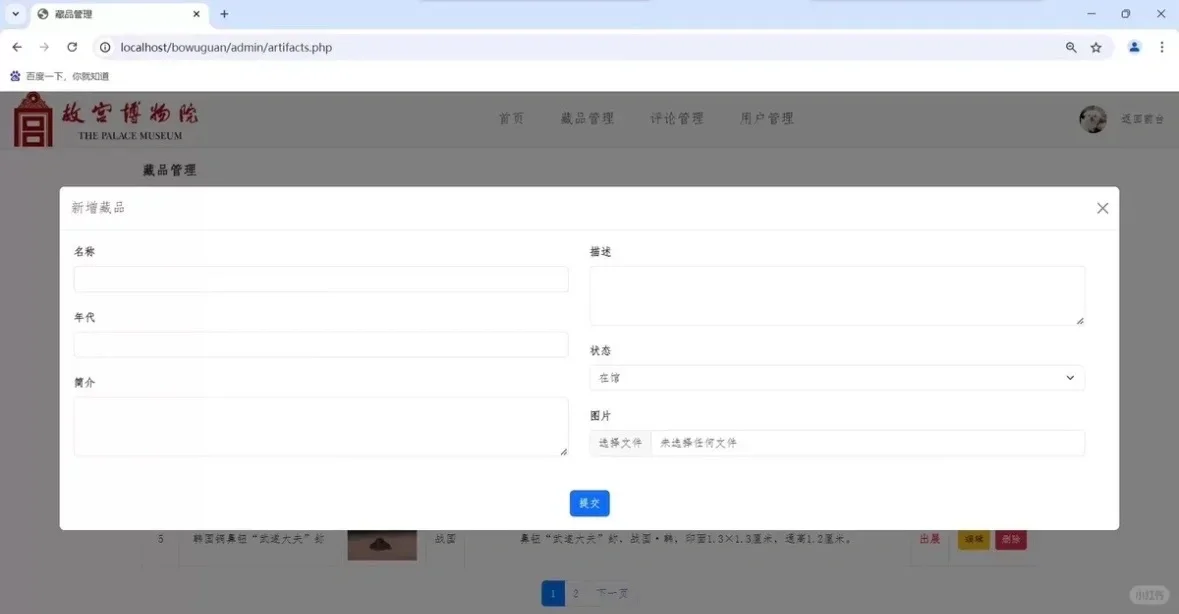Screen dimensions: 1179x614
Task: Click the magnifier zoom icon in address bar
Action: click(1070, 46)
